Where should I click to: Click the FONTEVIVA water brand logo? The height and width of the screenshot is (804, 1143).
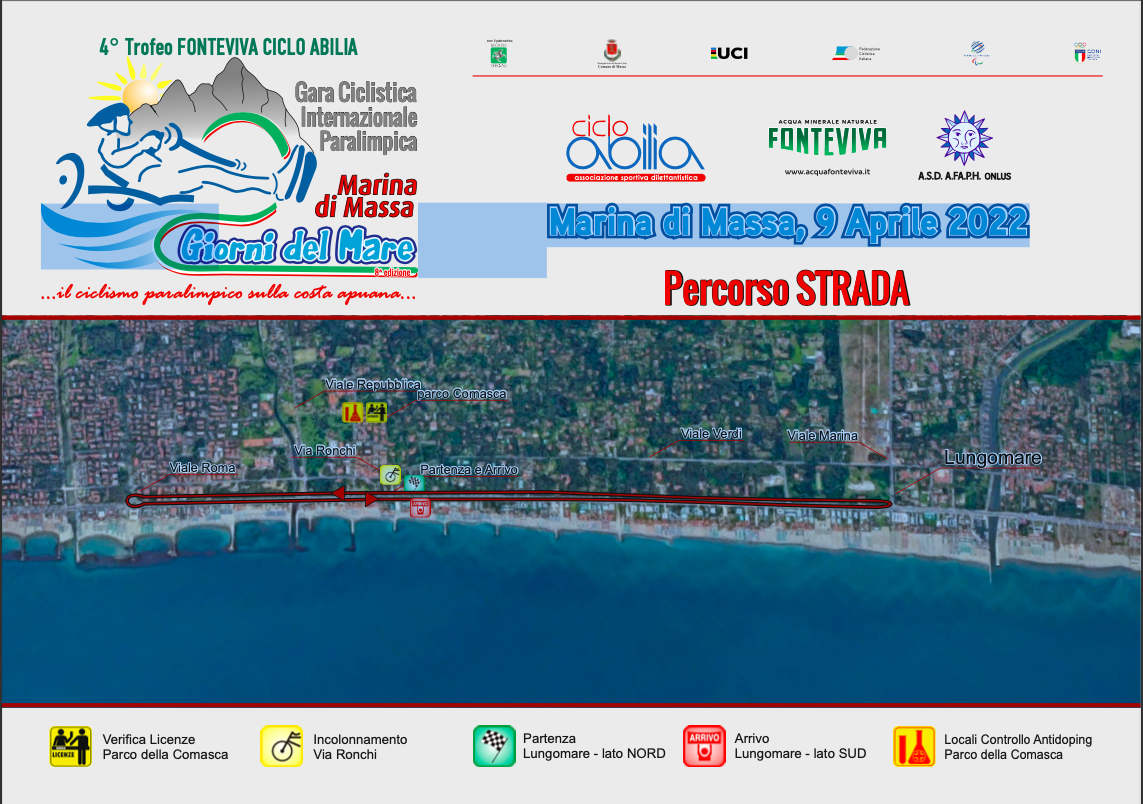827,141
